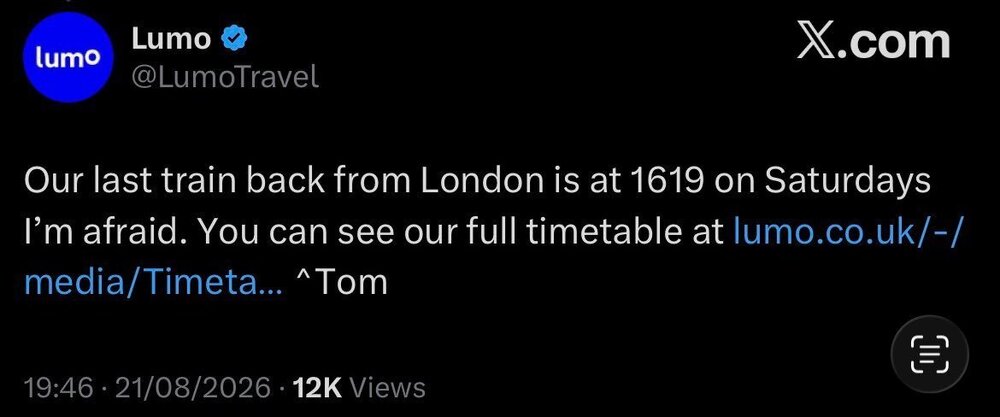The image size is (1000, 417).
Task: Click the ^Tom signature
Action: point(343,281)
